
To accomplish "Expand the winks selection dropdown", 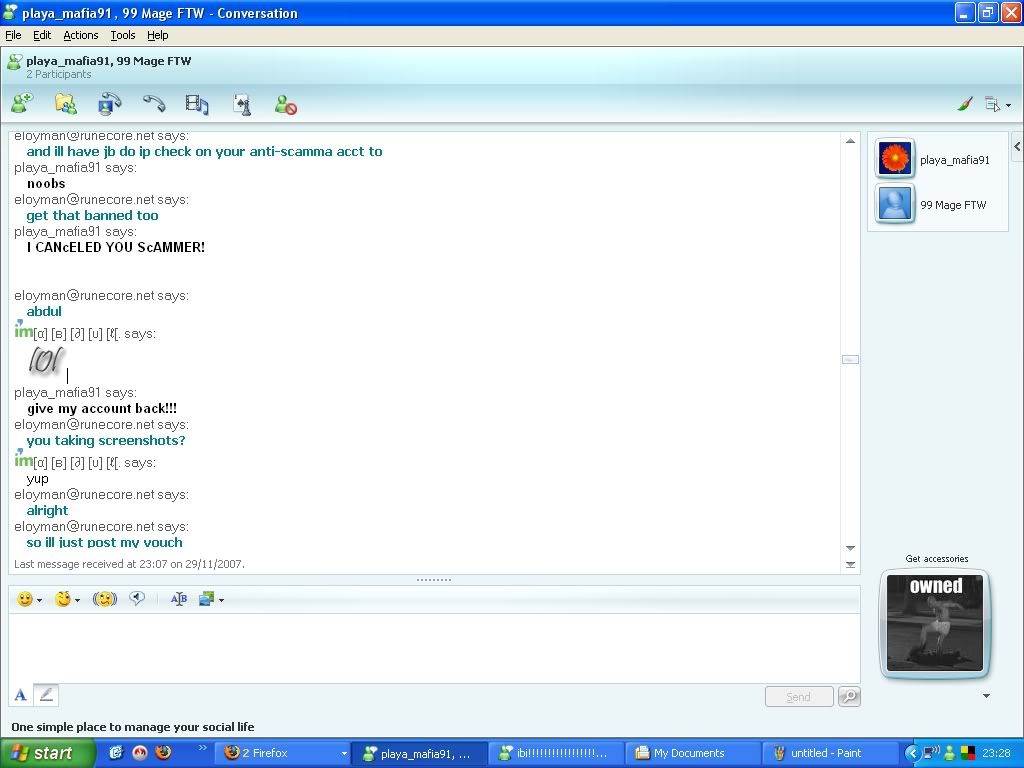I will (x=77, y=600).
